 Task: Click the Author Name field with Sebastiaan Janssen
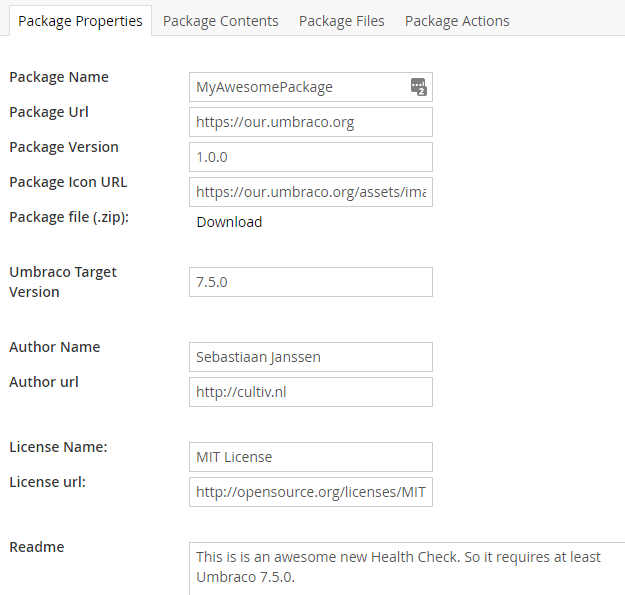[311, 357]
